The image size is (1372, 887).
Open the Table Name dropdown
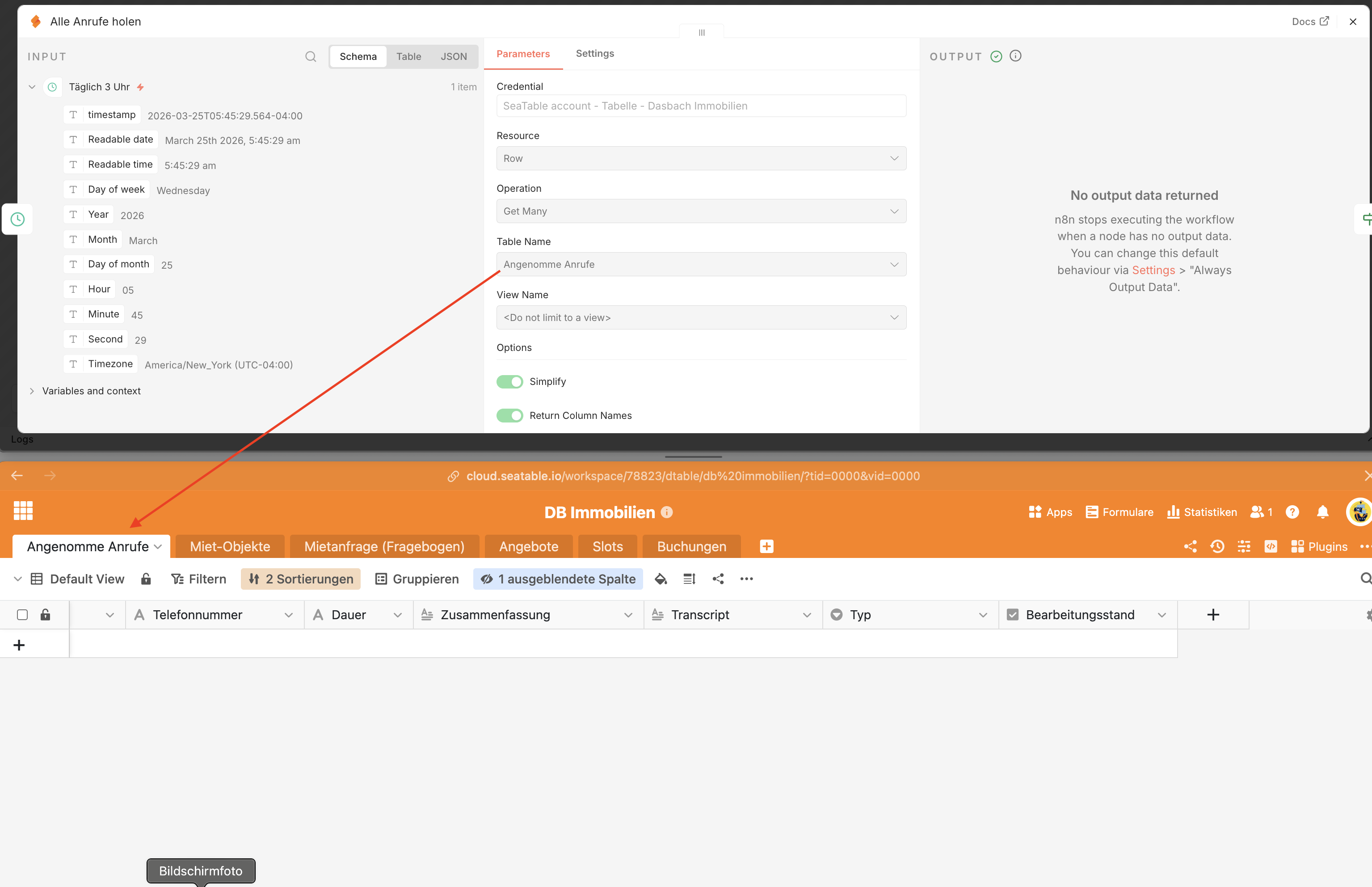[x=701, y=264]
